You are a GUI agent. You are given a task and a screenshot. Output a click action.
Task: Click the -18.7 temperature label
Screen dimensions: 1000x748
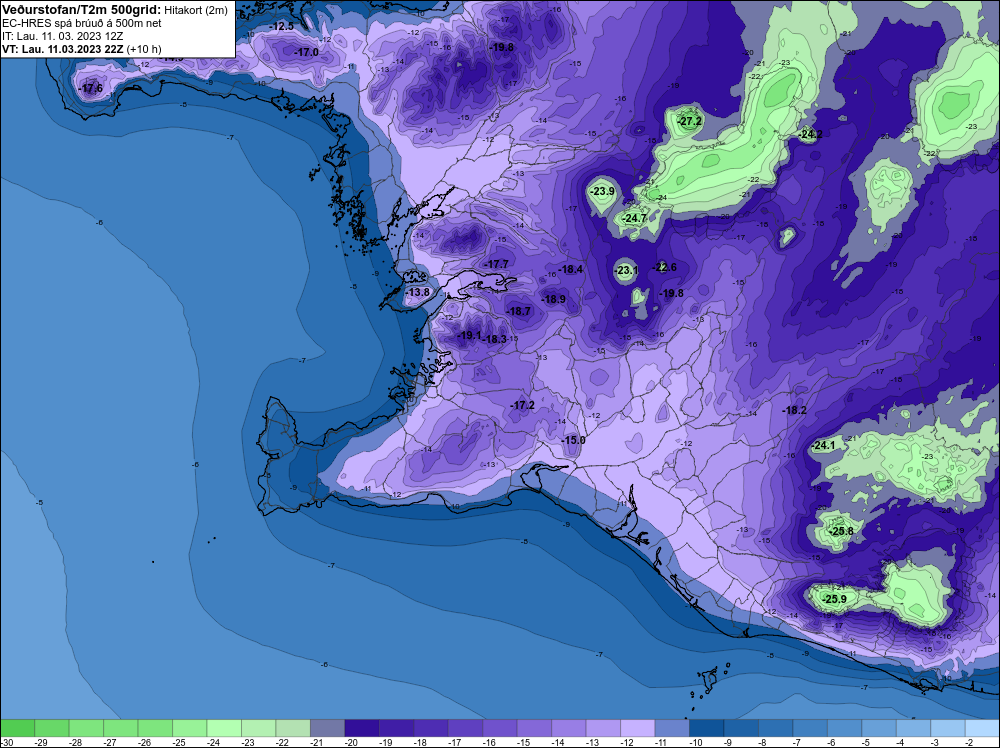[x=518, y=311]
